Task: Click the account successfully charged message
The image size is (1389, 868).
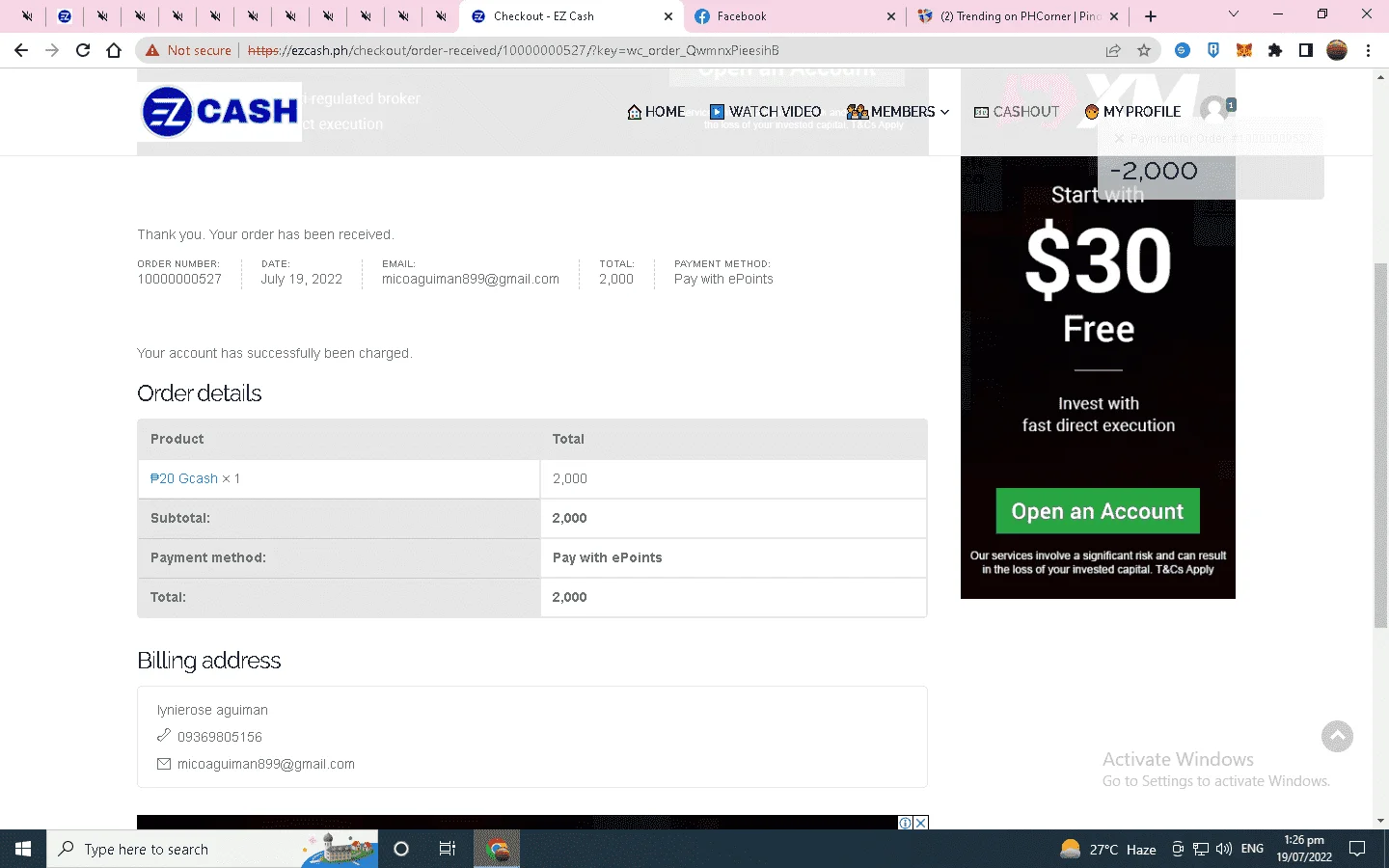Action: 275,353
